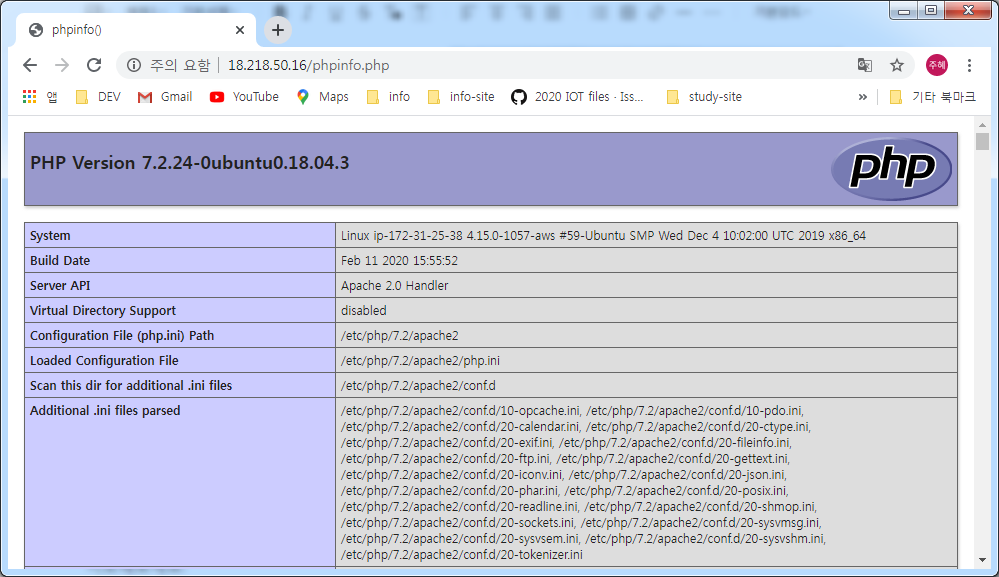Minimize the Chrome window
999x577 pixels.
[903, 10]
